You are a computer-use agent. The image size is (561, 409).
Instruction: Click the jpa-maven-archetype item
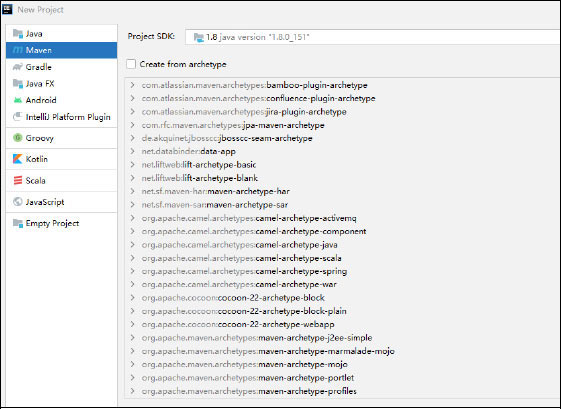pos(233,125)
